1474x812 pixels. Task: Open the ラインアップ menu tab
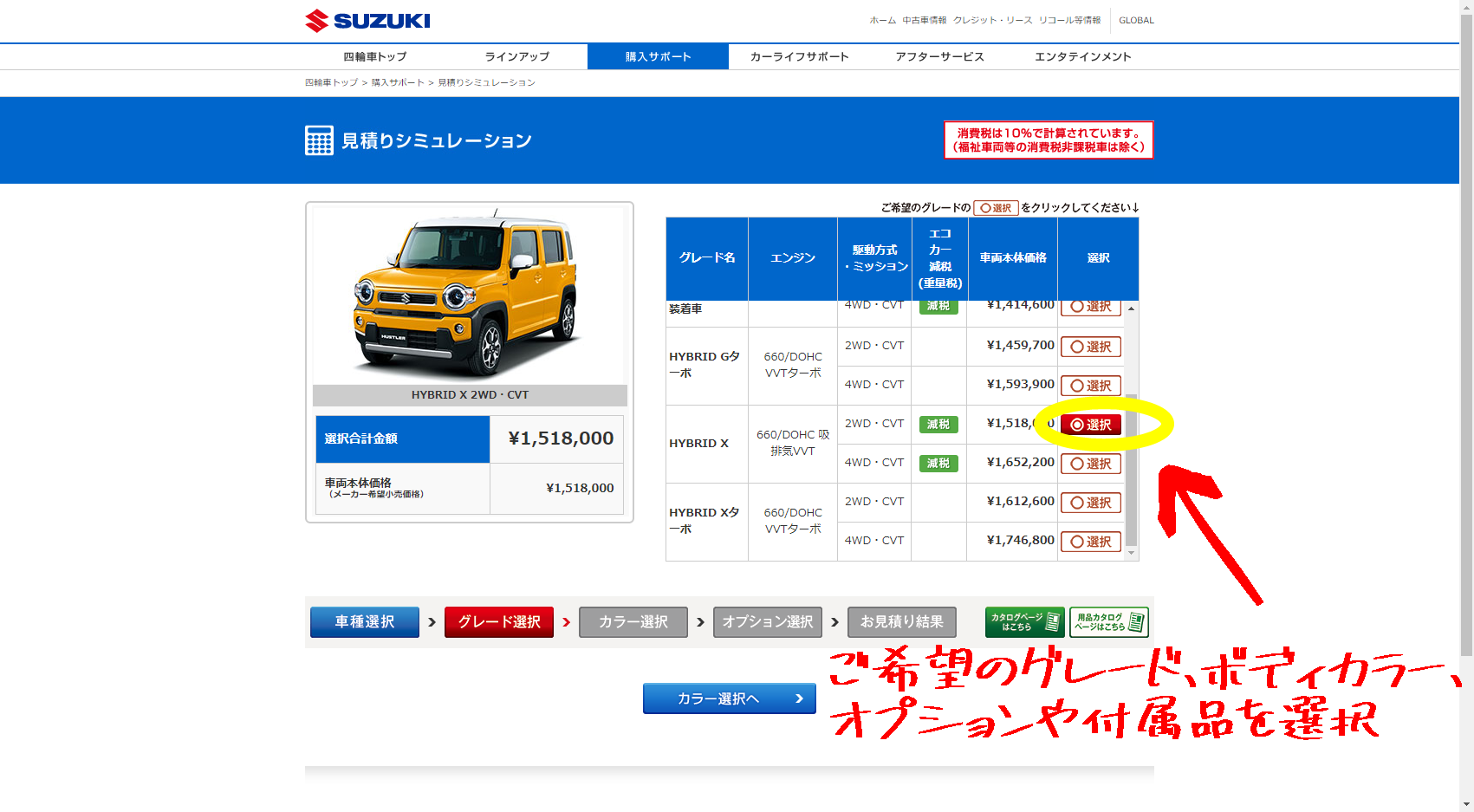[517, 56]
